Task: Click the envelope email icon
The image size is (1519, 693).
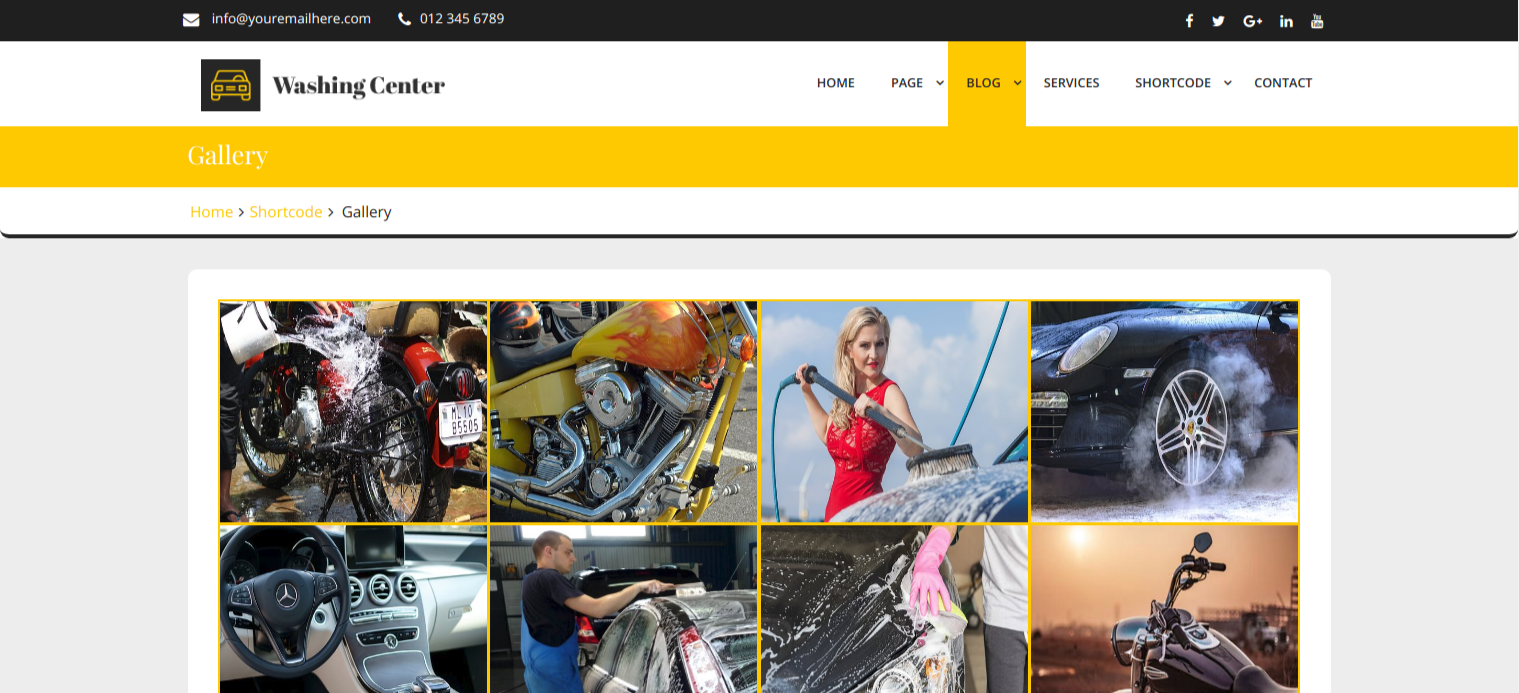Action: pyautogui.click(x=191, y=19)
